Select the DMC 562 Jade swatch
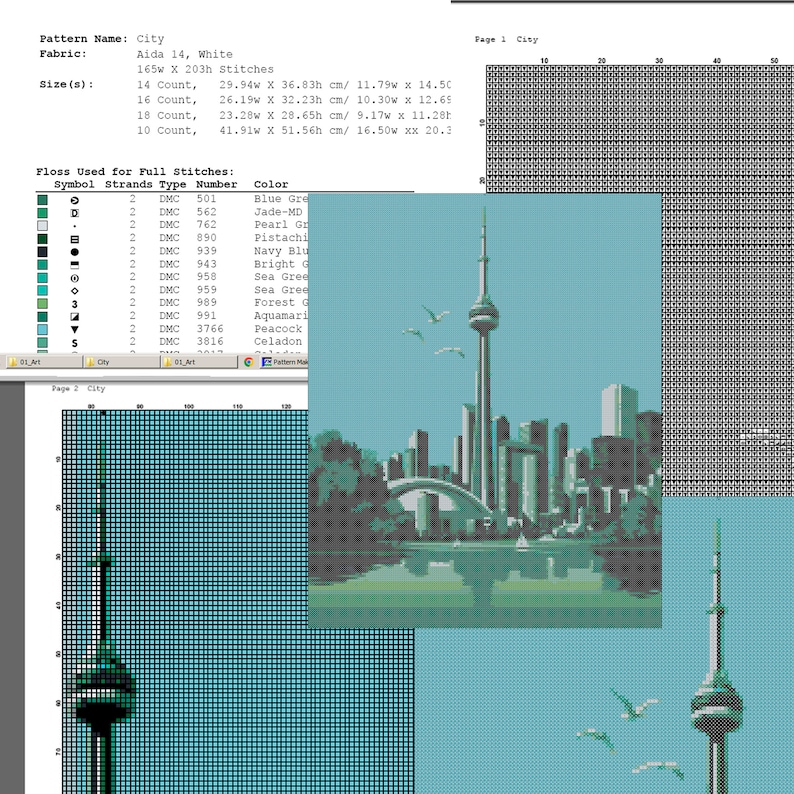Screen dimensions: 794x794 pyautogui.click(x=43, y=213)
